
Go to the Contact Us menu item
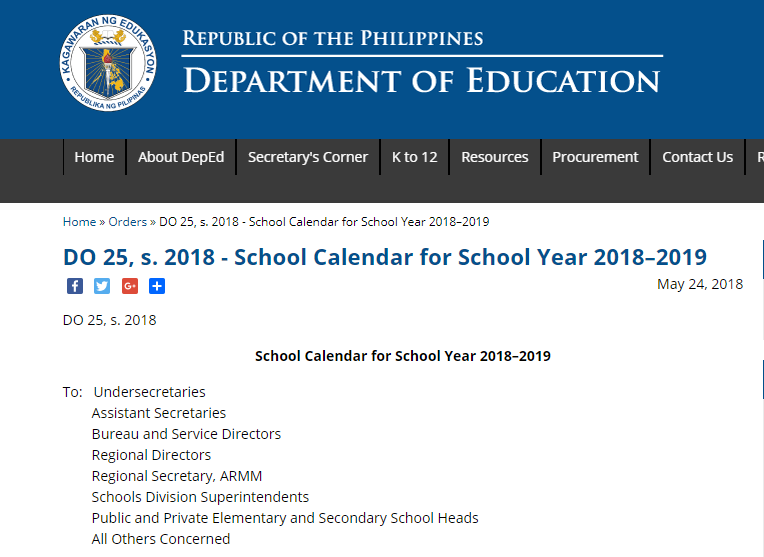pos(697,157)
